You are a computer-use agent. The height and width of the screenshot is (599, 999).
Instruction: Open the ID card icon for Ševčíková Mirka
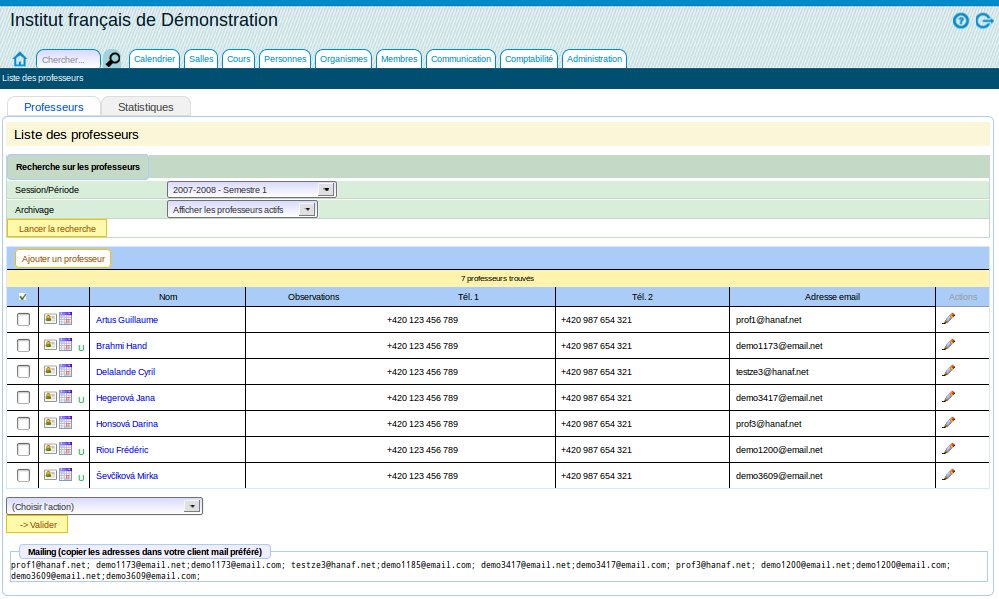click(50, 475)
